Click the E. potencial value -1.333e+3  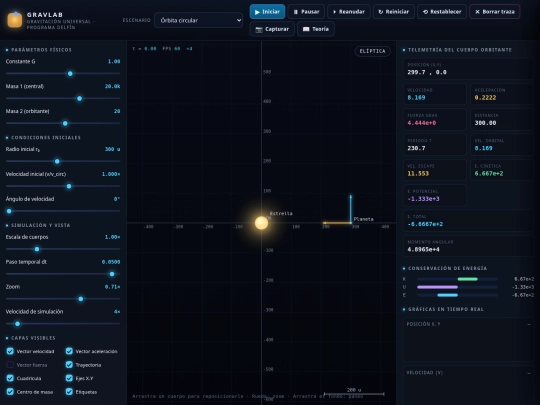pos(423,199)
